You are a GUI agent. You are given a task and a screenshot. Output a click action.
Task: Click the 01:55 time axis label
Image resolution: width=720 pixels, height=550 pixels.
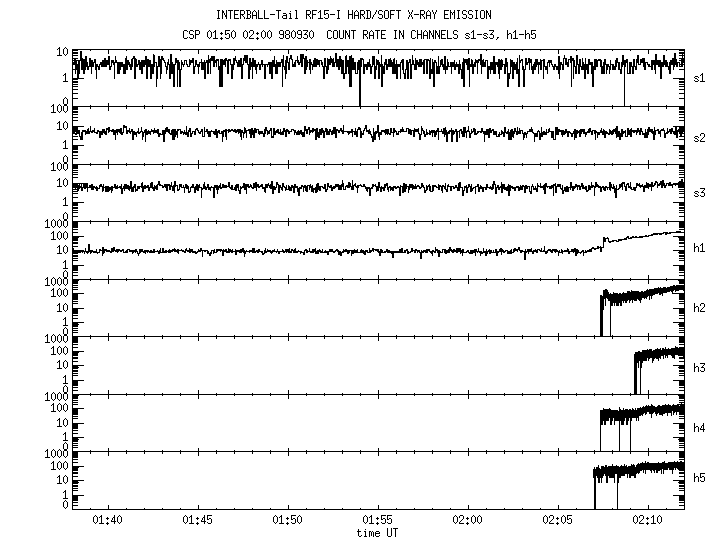(377, 519)
